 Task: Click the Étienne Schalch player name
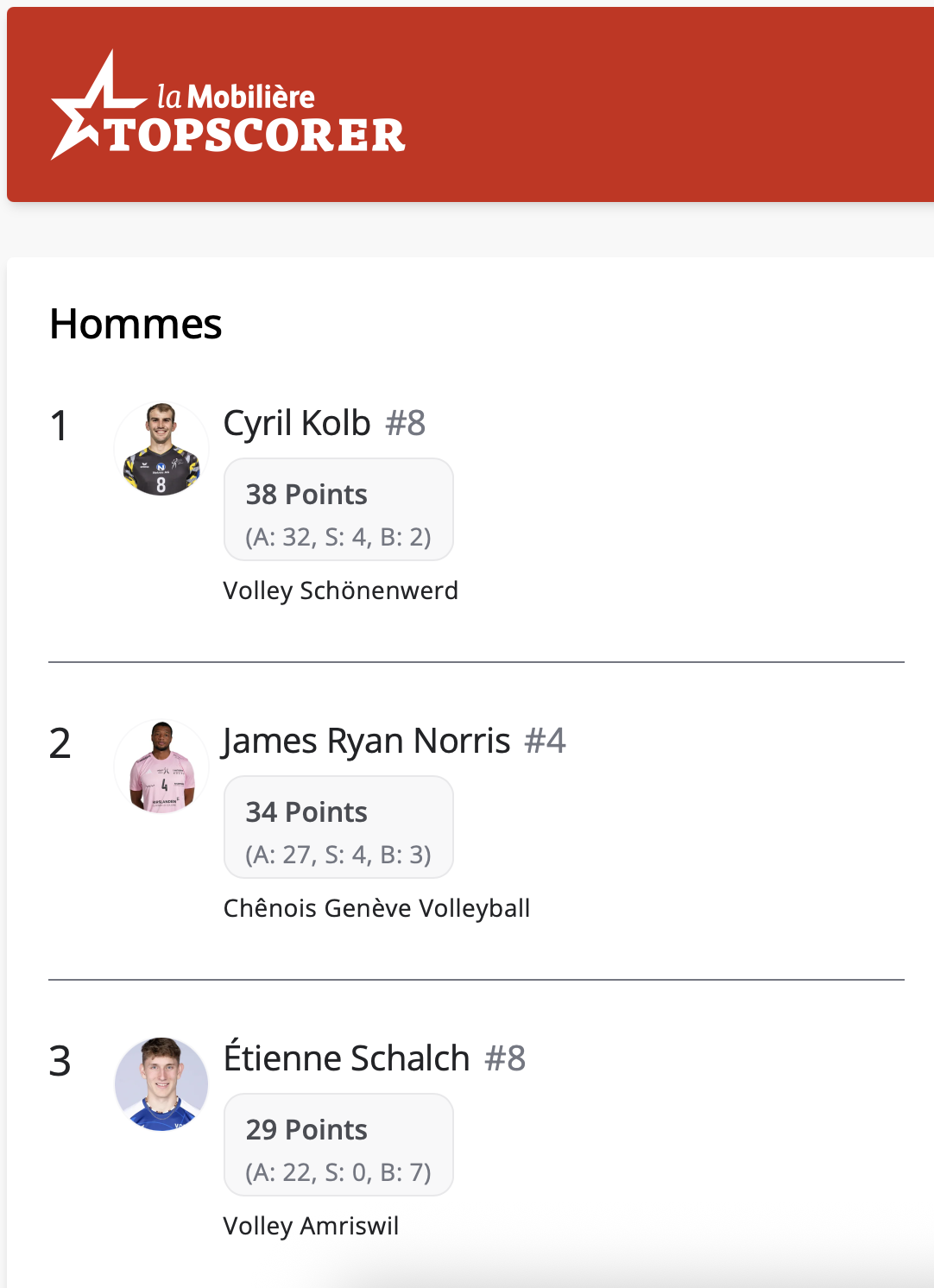[x=346, y=1058]
